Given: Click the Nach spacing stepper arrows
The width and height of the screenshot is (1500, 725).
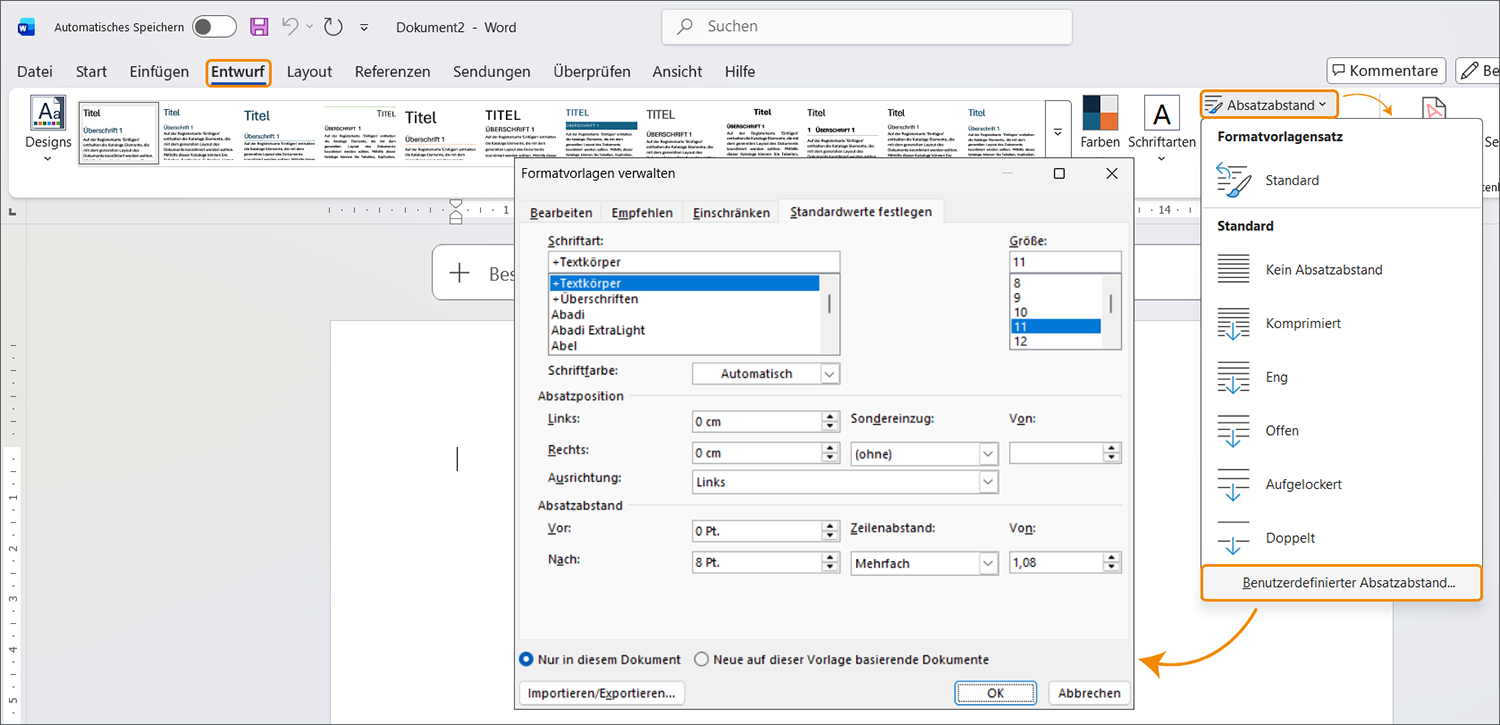Looking at the screenshot, I should pos(829,563).
